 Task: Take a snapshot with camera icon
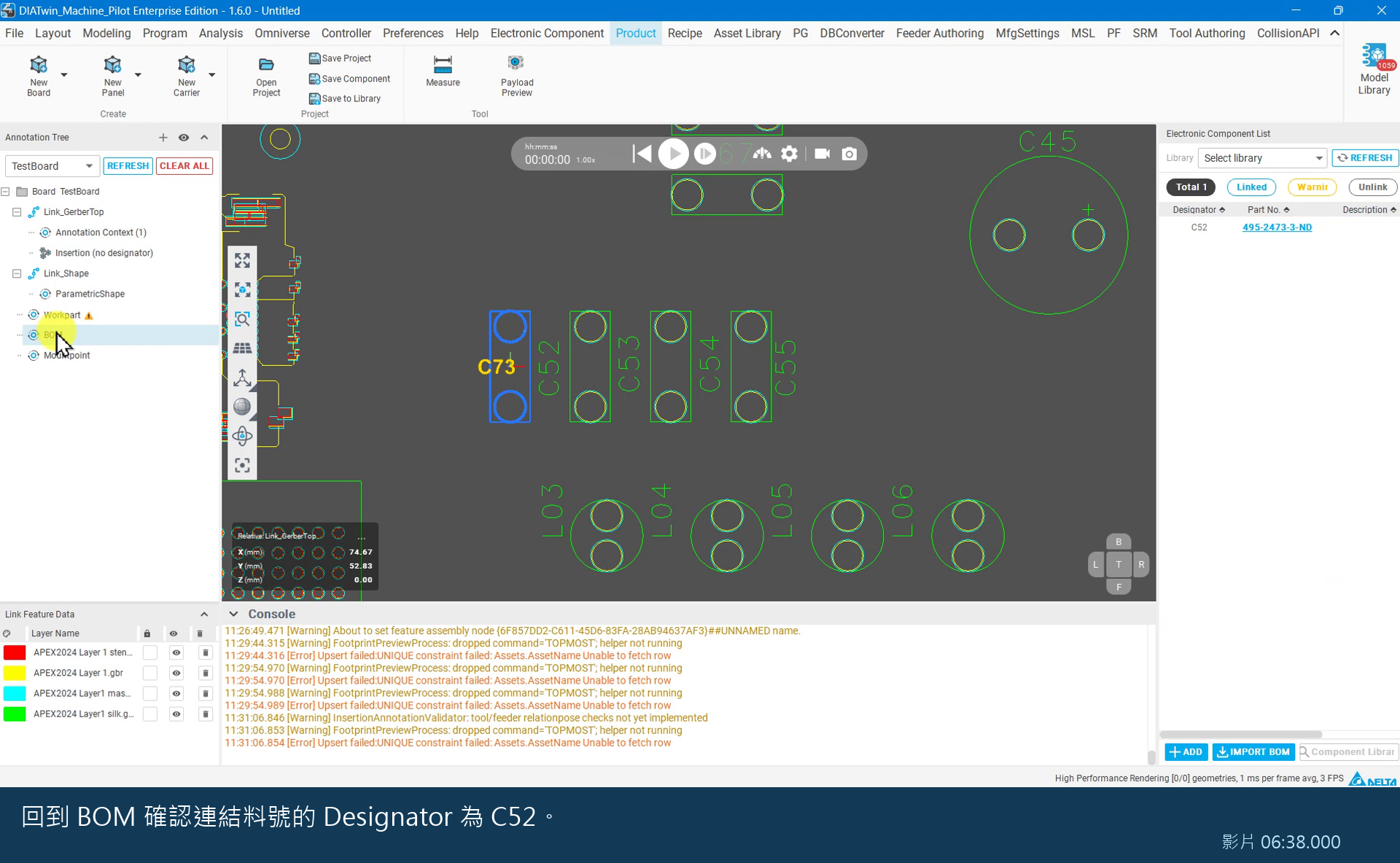[849, 154]
